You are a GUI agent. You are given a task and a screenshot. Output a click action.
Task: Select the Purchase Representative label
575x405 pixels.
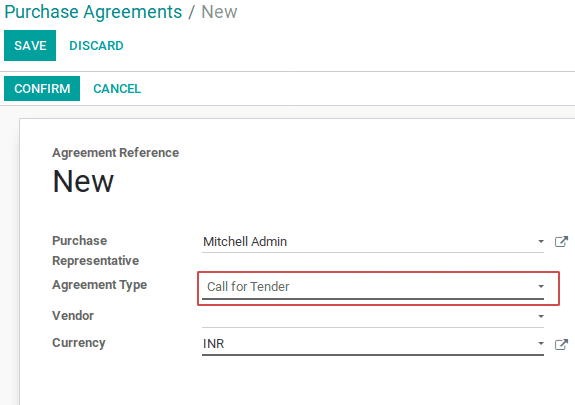coord(95,251)
